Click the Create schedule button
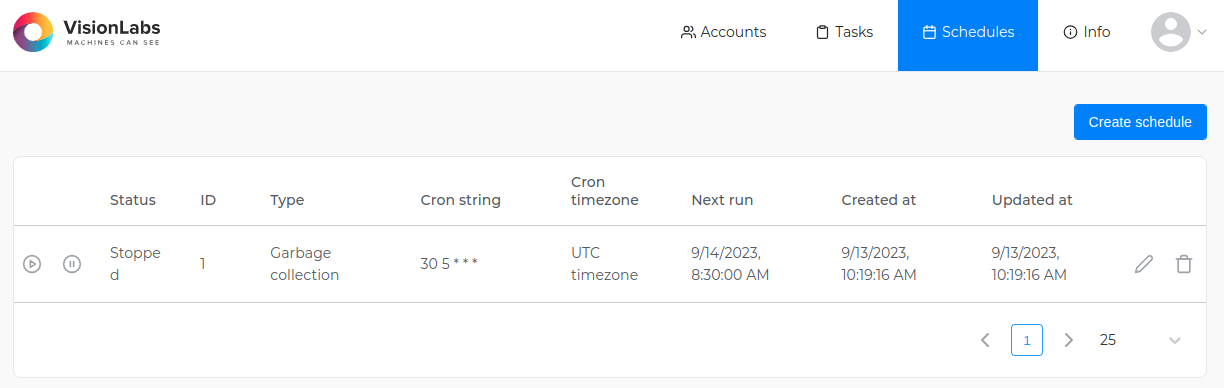This screenshot has height=388, width=1224. pyautogui.click(x=1140, y=122)
